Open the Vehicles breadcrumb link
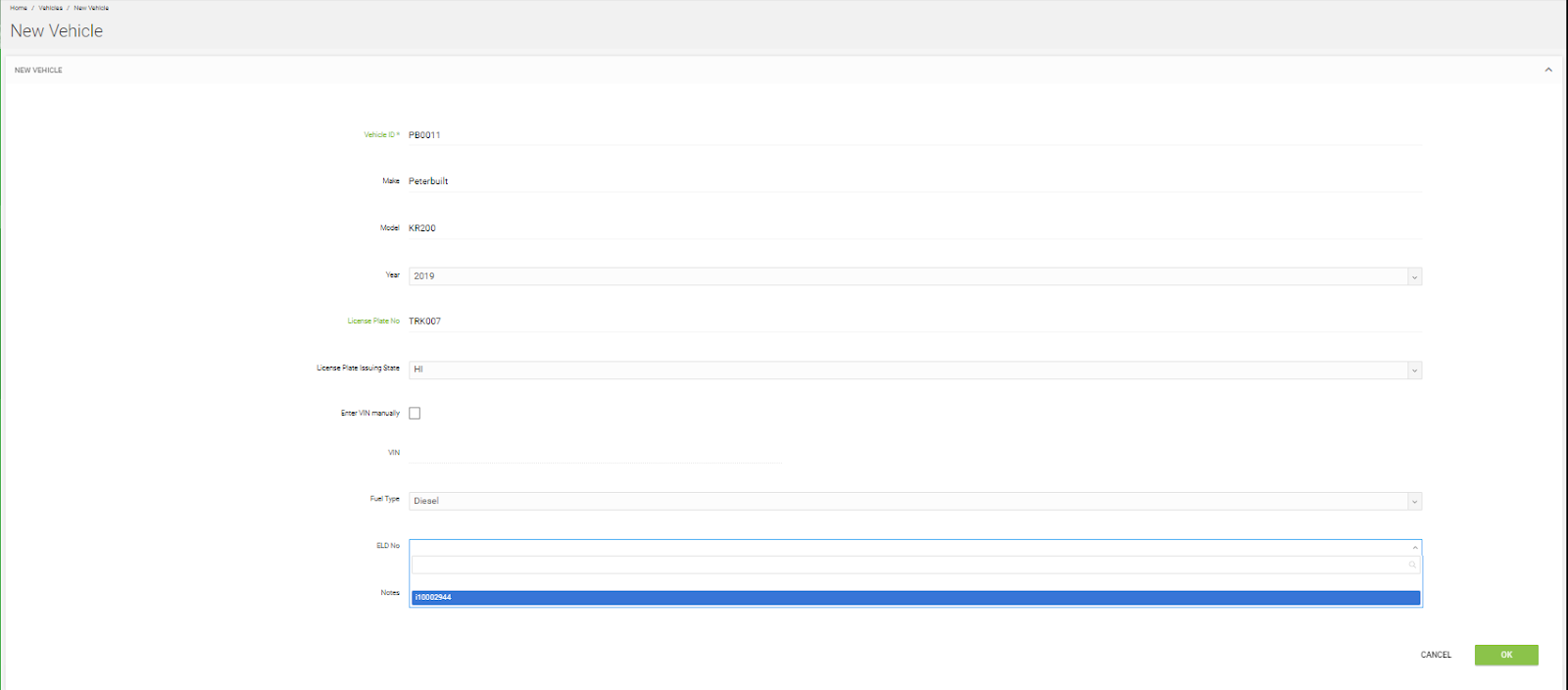Screen dimensions: 1568x690 pyautogui.click(x=50, y=8)
